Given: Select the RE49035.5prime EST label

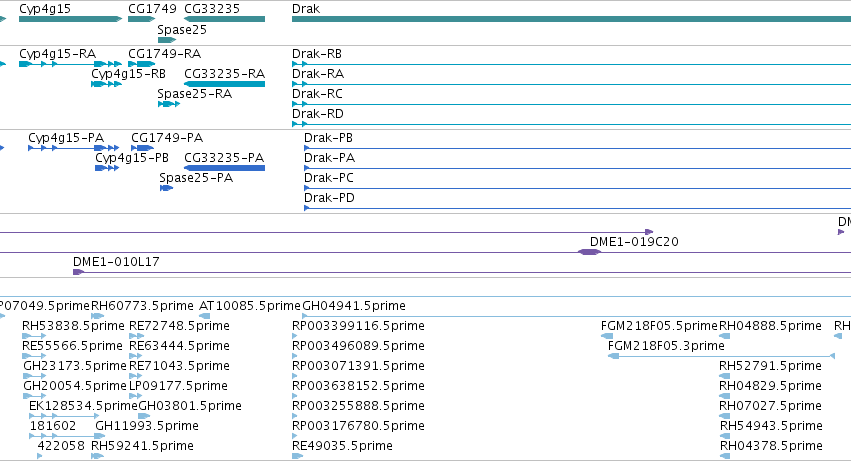Looking at the screenshot, I should click(342, 447).
